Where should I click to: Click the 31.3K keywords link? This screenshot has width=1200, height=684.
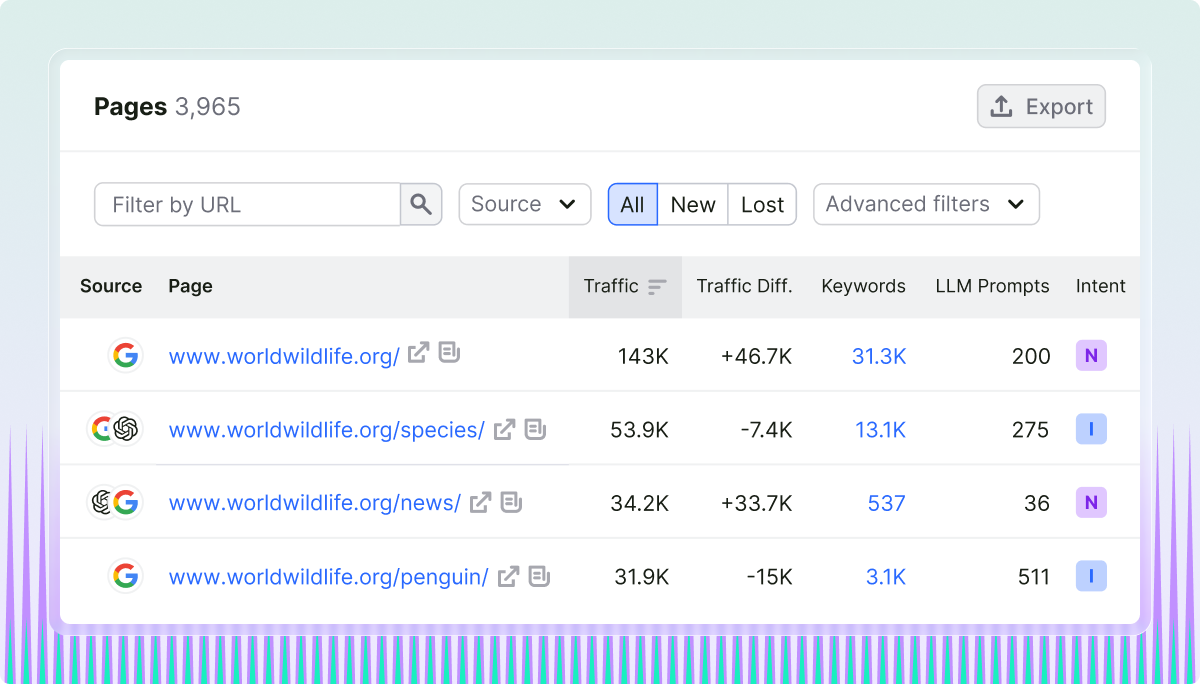coord(879,356)
